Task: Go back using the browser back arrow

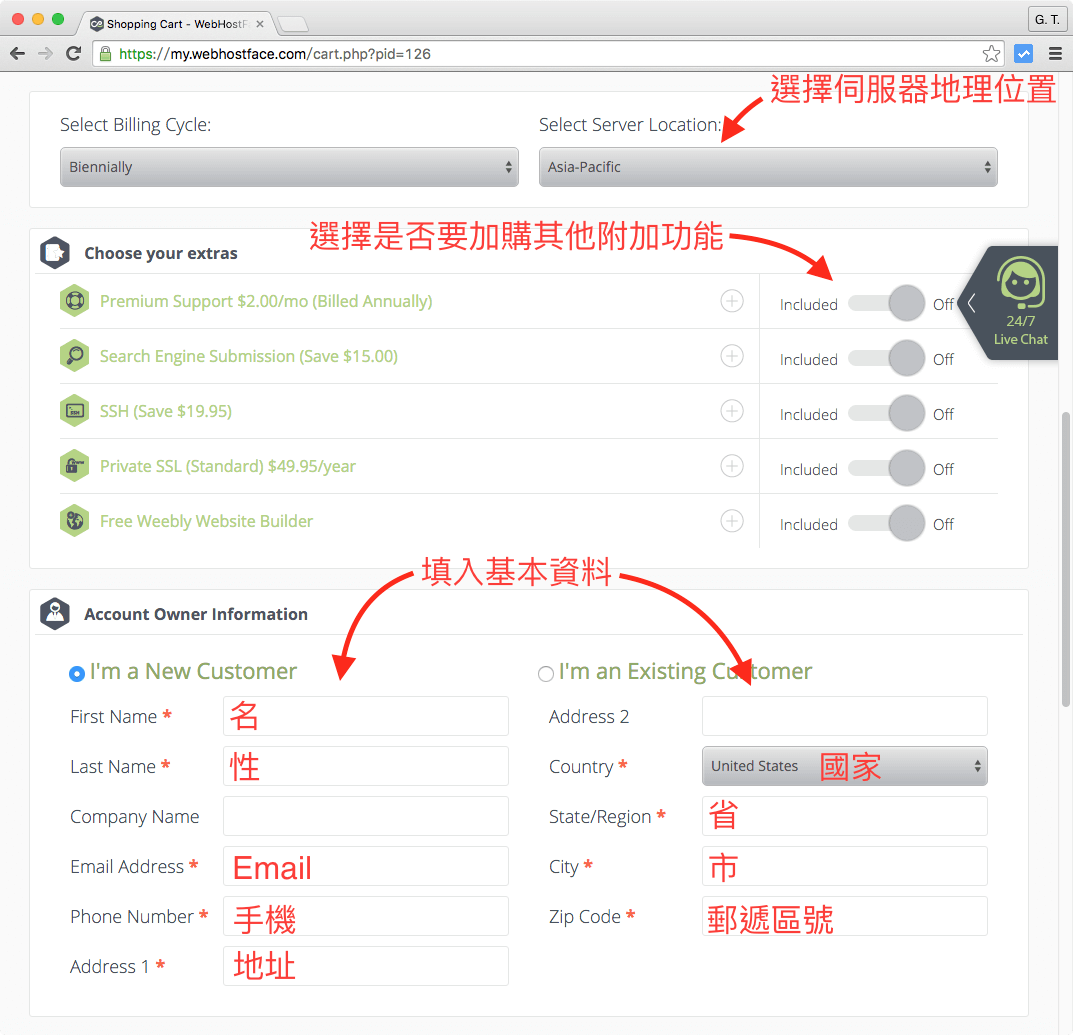Action: pos(18,54)
